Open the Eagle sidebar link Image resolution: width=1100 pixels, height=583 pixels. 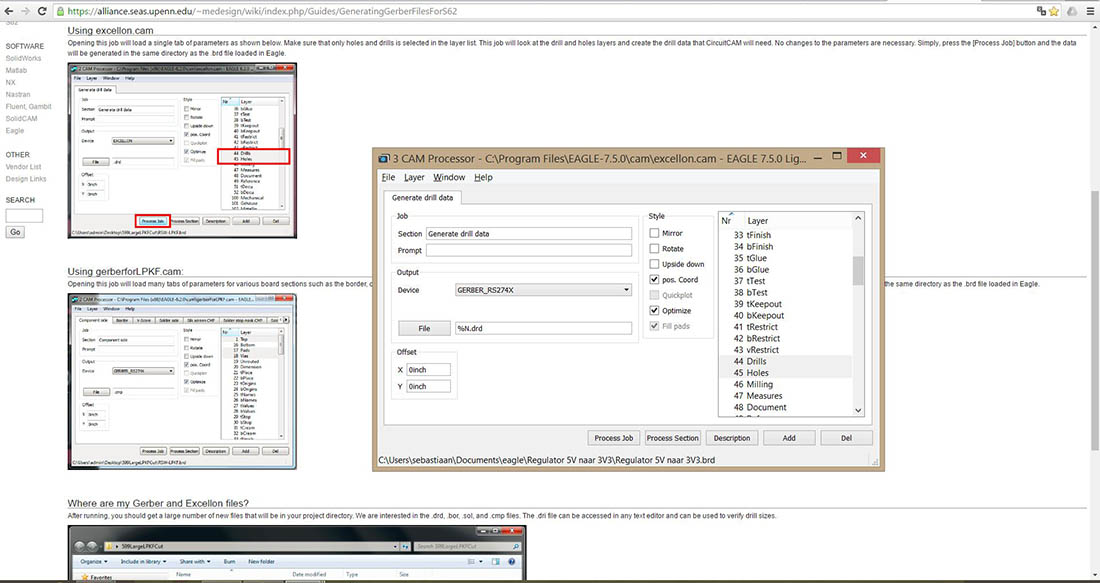point(15,130)
